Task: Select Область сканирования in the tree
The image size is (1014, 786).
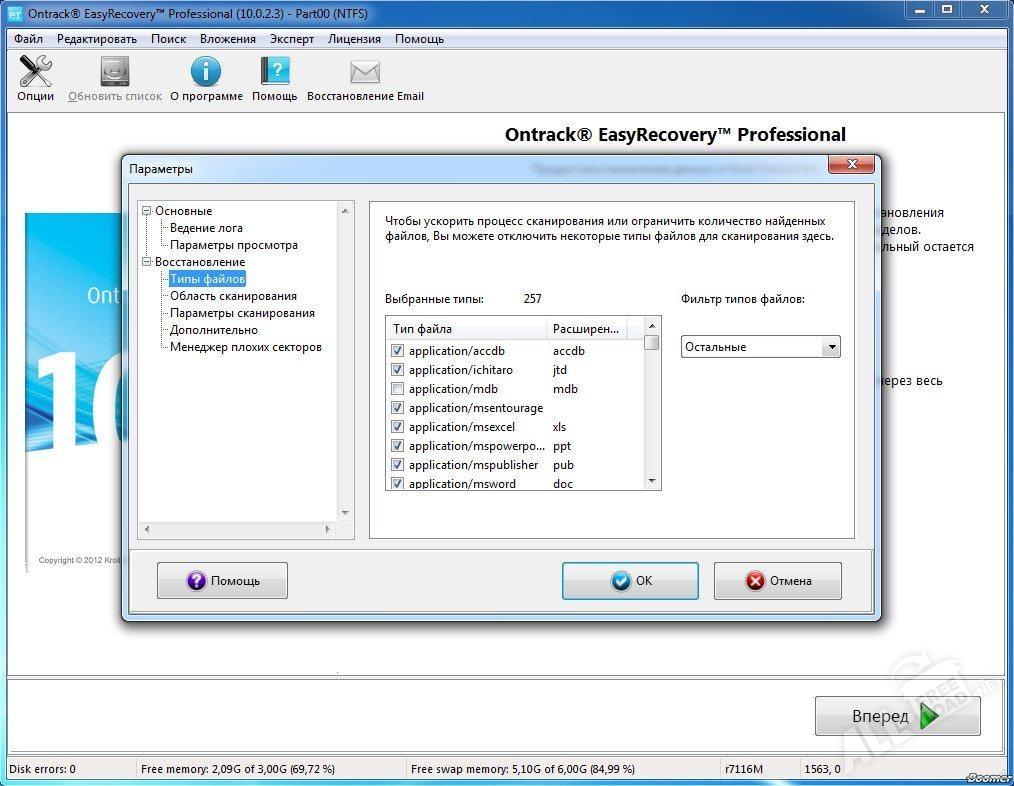Action: click(x=233, y=296)
